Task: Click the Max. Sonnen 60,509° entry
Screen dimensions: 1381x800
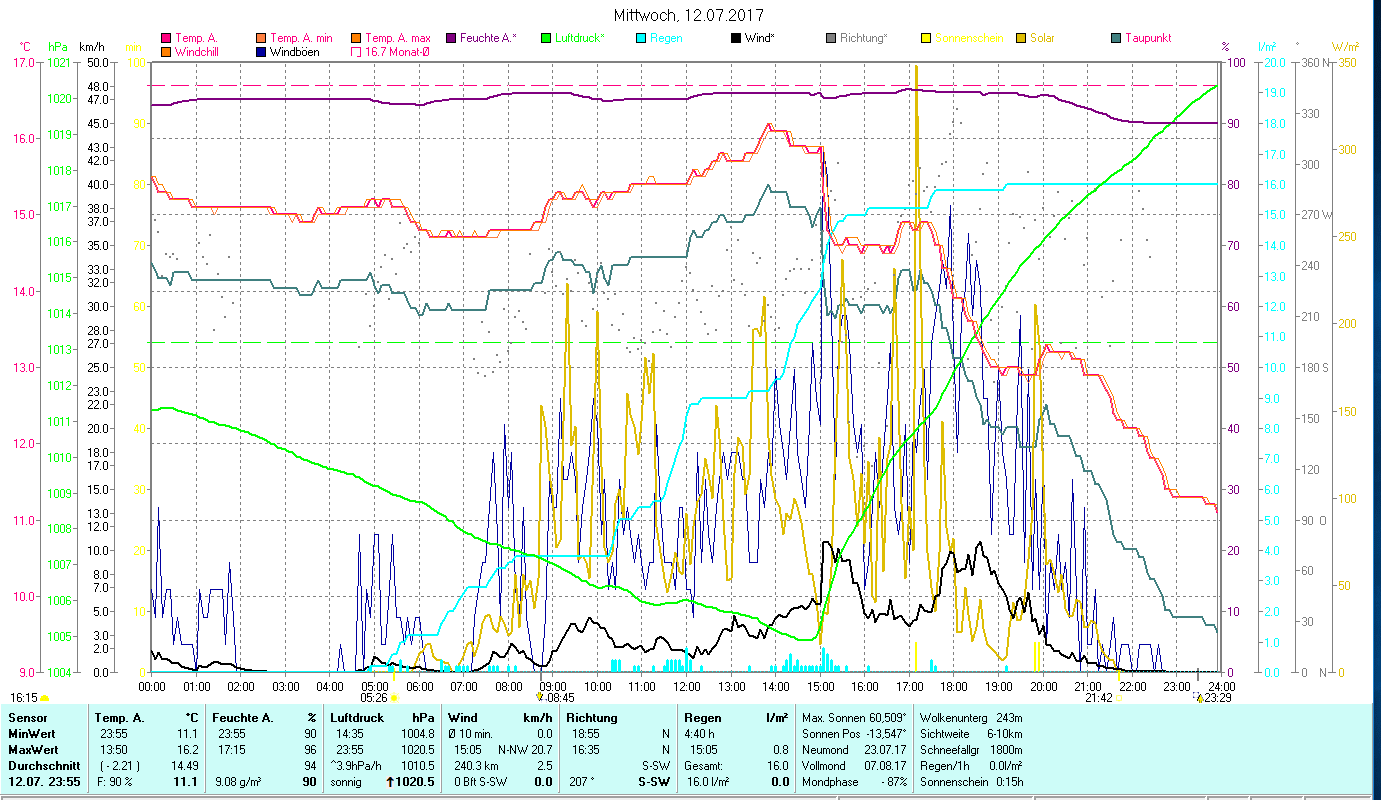Action: [852, 717]
